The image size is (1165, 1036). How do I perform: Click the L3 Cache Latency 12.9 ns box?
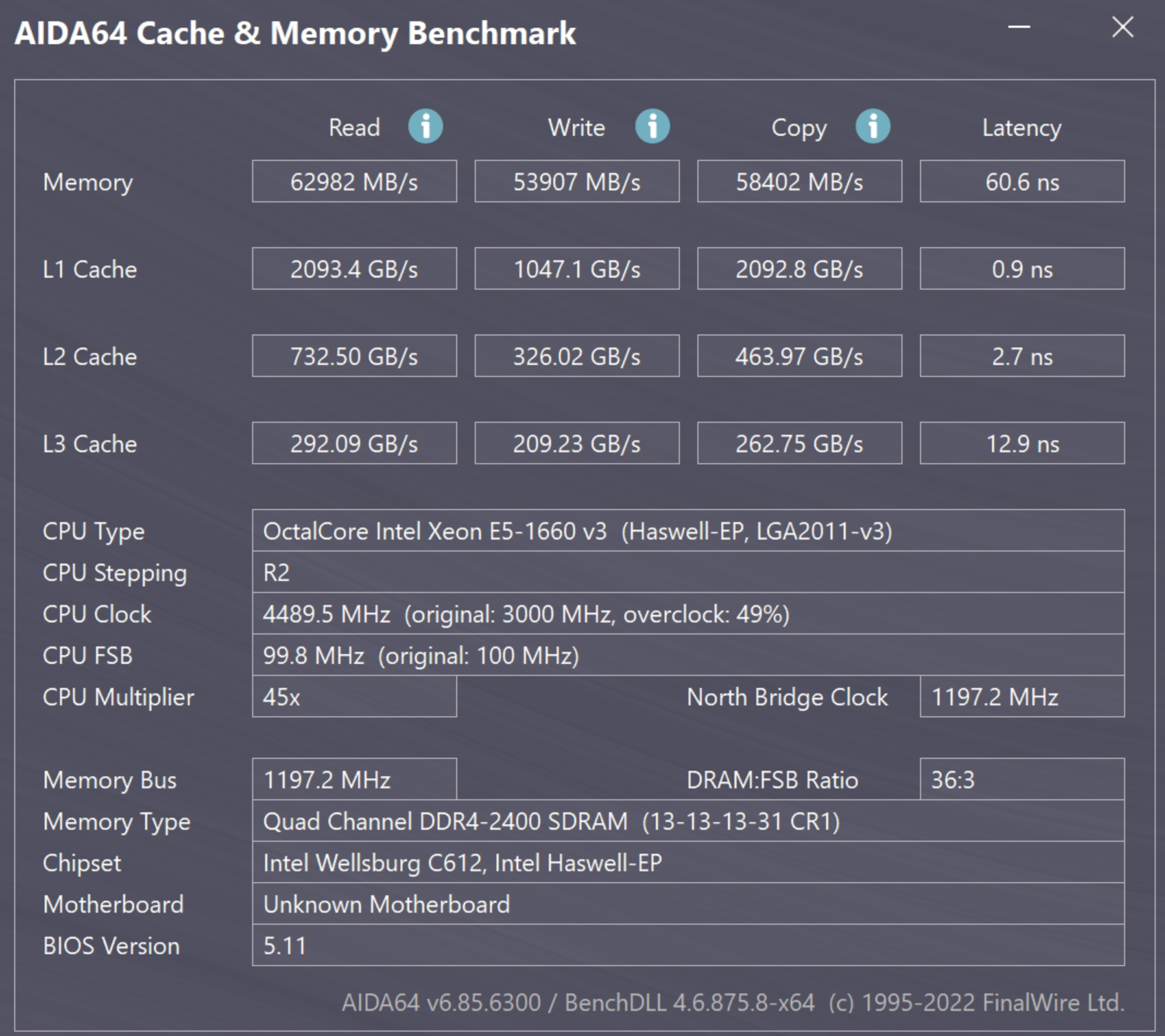1022,443
